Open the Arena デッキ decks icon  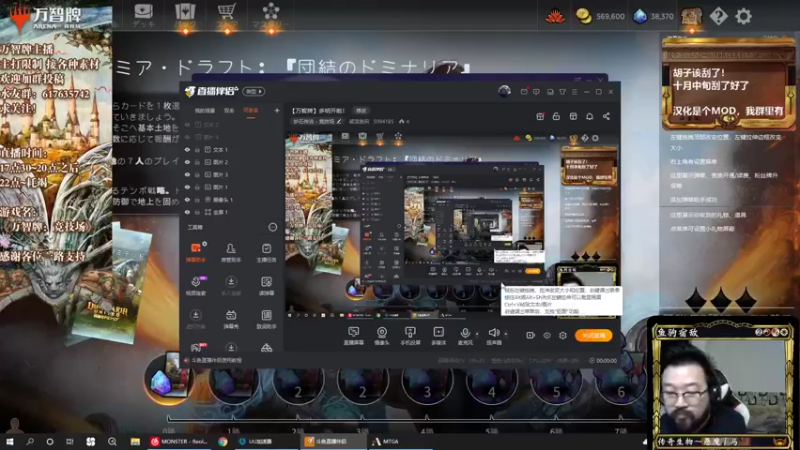[143, 15]
